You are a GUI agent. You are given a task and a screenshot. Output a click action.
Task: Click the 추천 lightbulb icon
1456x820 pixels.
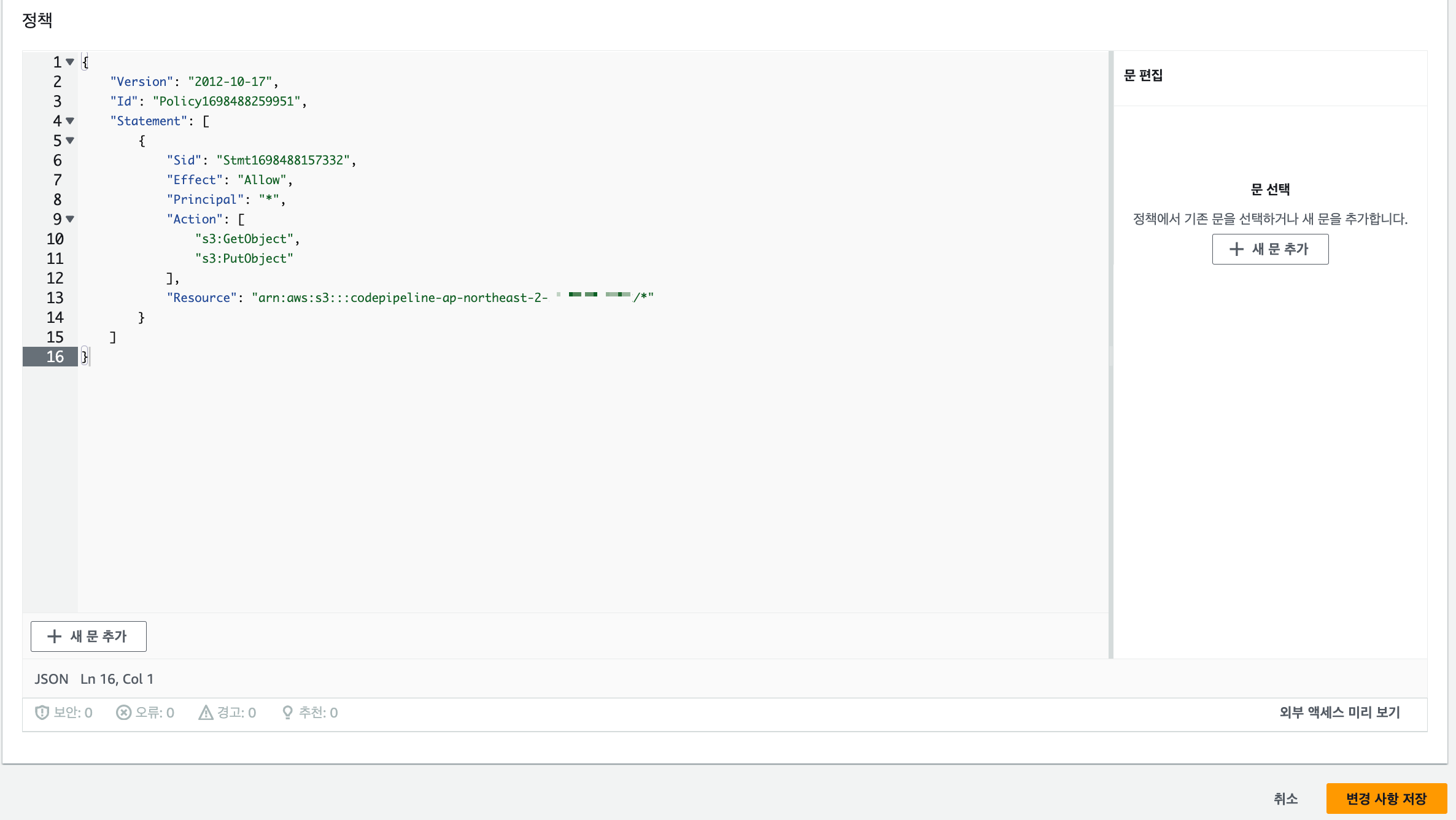coord(287,713)
